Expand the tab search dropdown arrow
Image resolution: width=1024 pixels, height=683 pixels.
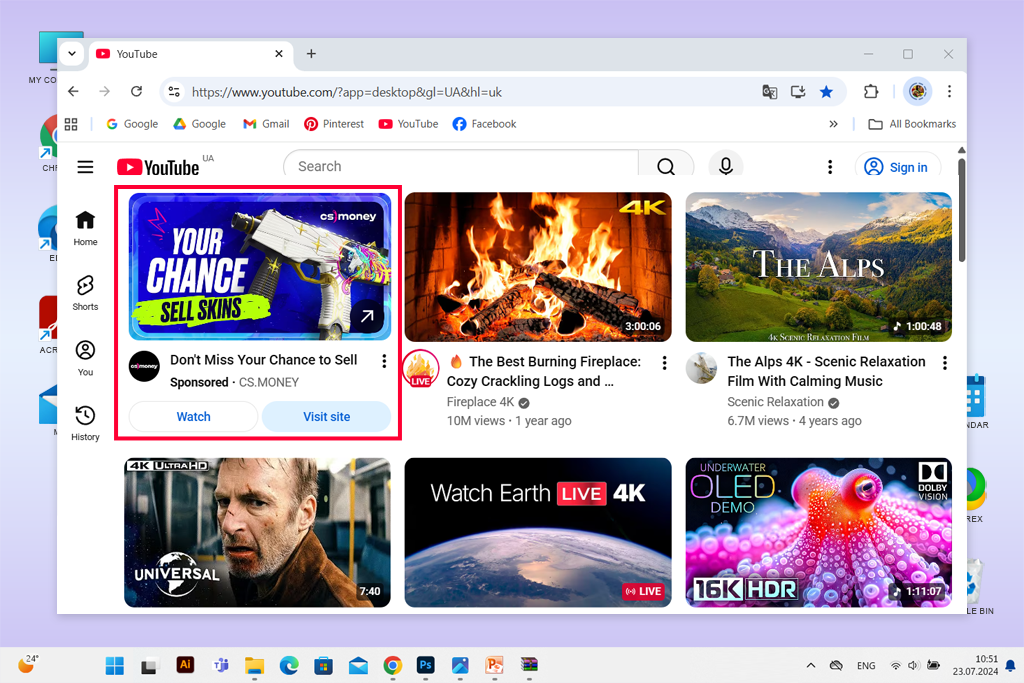point(72,54)
